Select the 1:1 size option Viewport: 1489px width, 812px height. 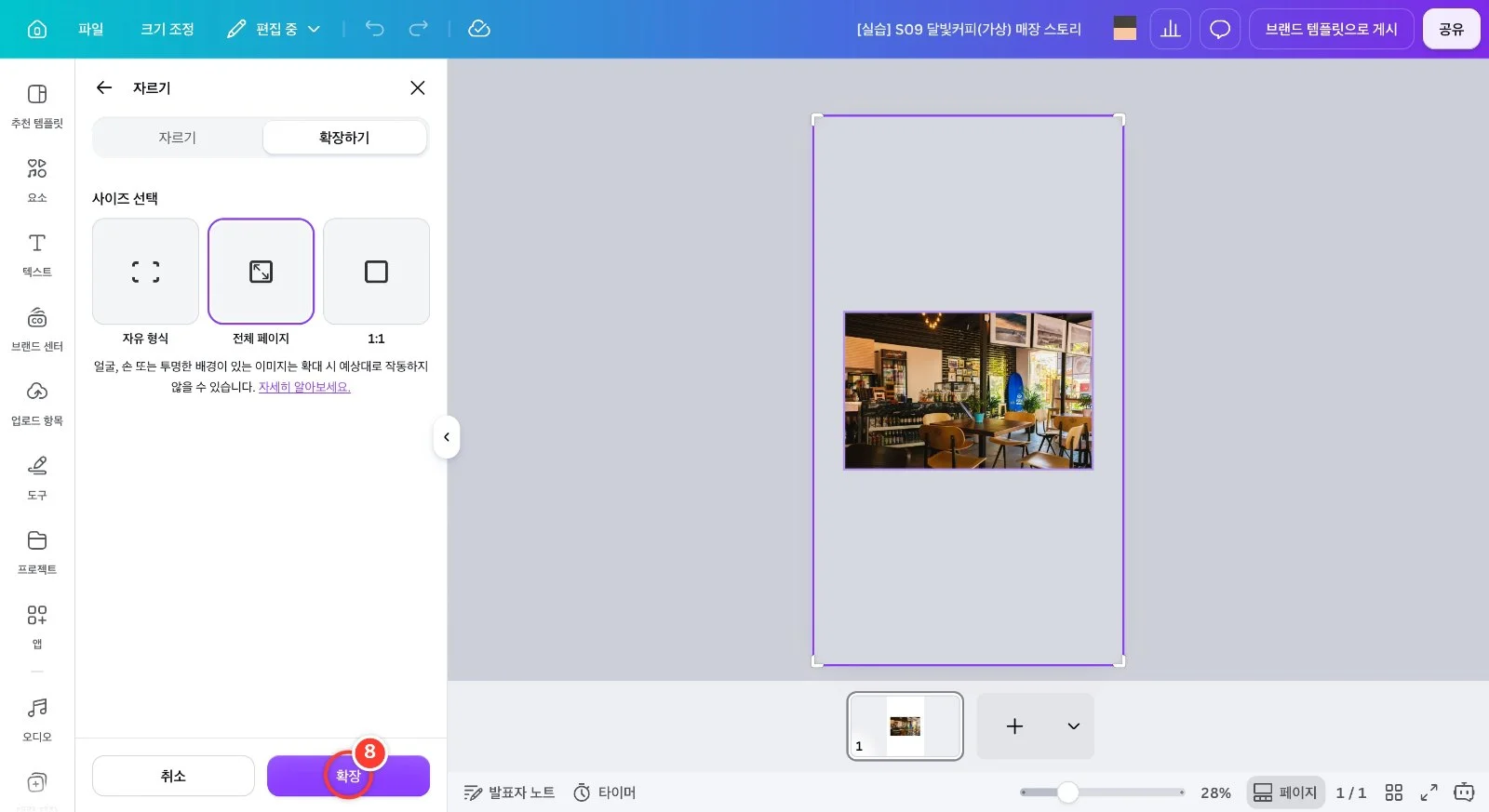376,272
